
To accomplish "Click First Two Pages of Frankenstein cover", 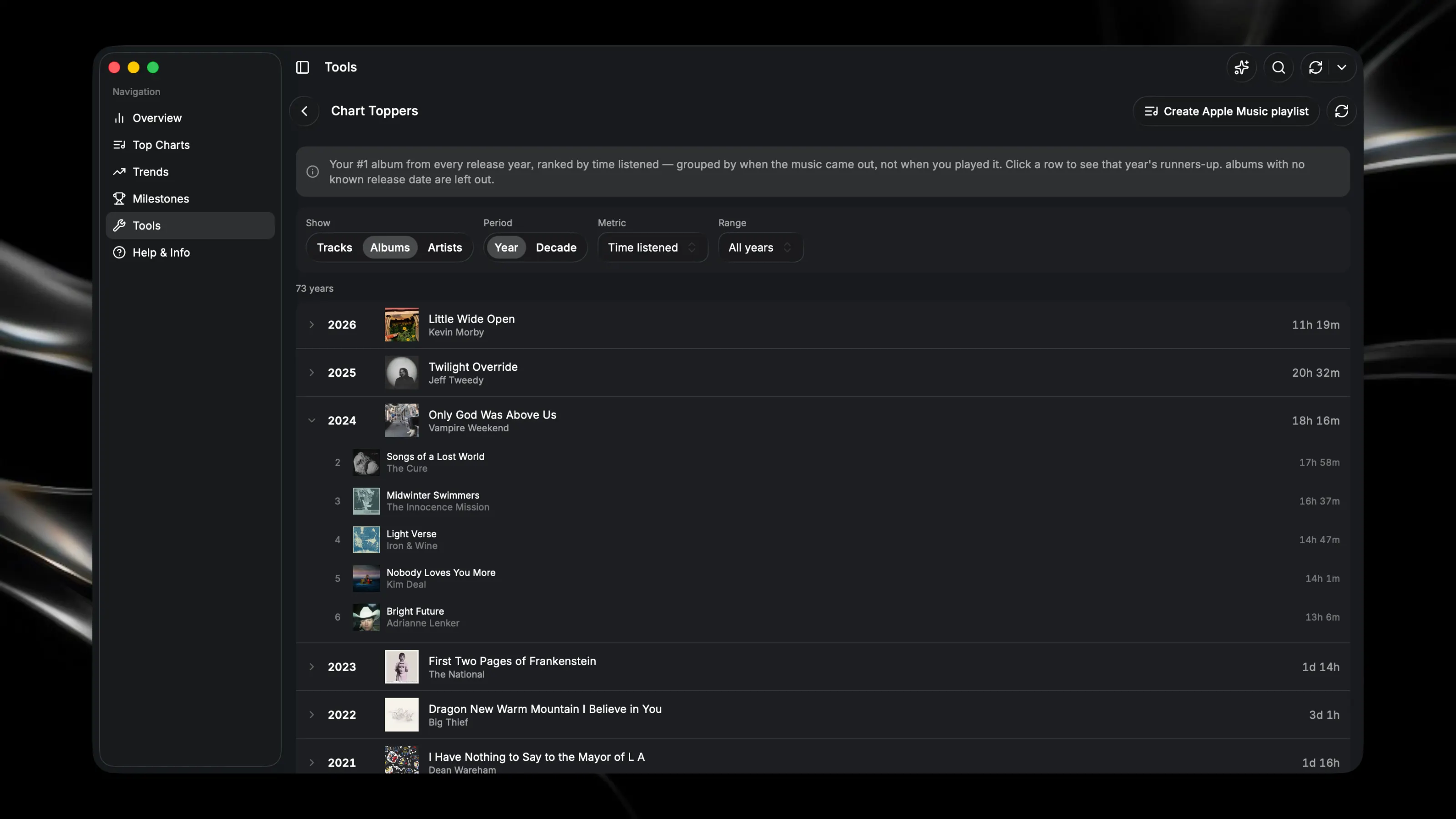I will pos(402,667).
